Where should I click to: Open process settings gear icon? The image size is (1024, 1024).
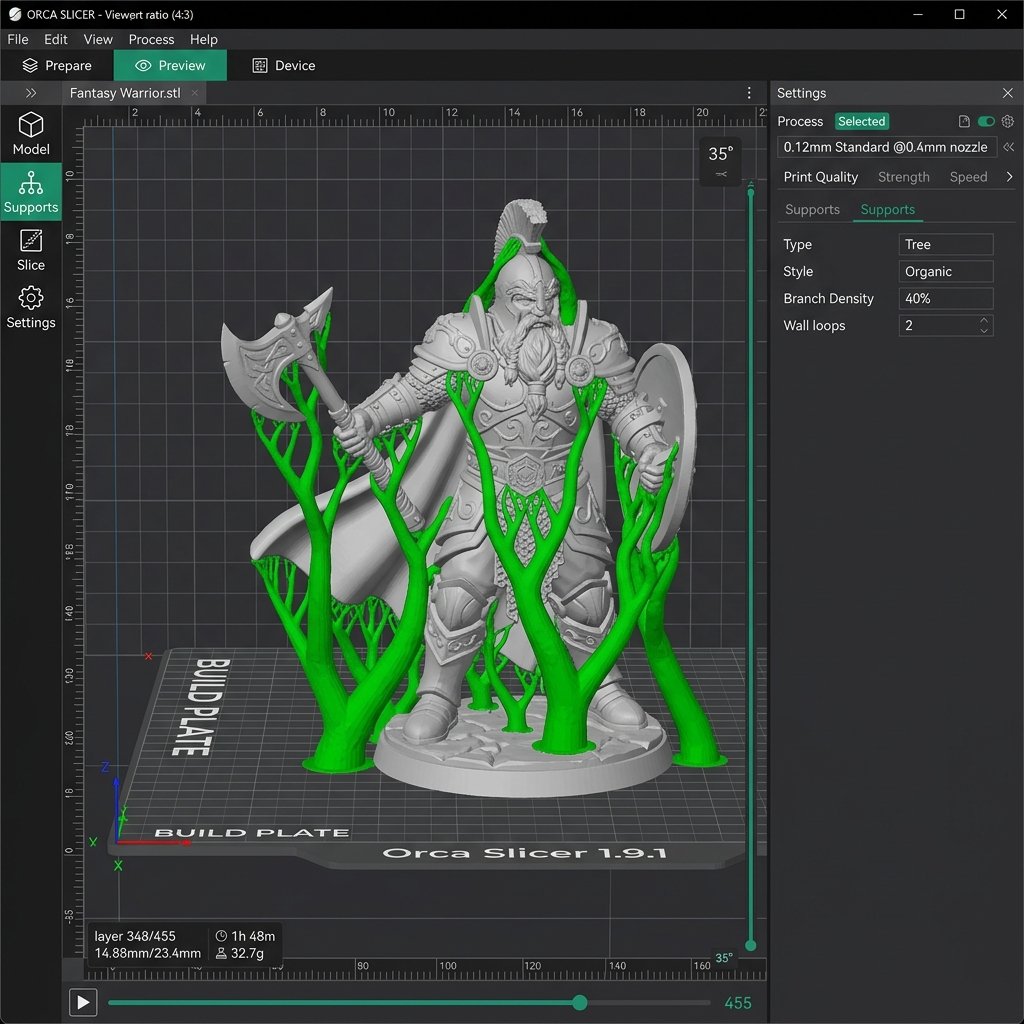point(1008,121)
